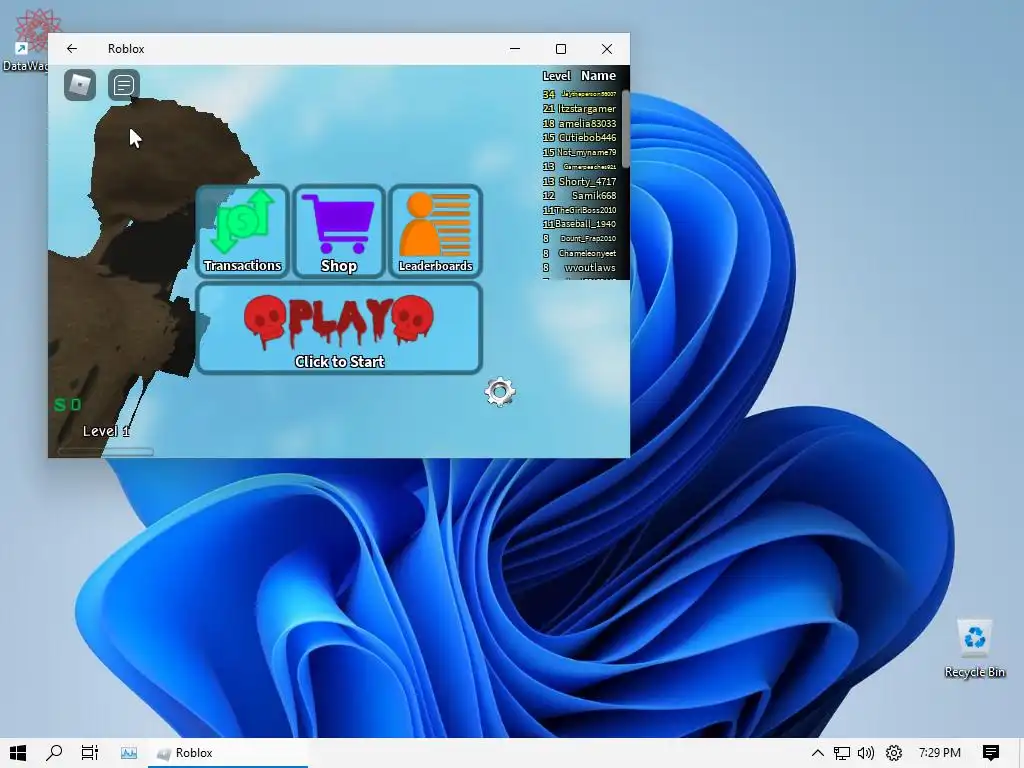The width and height of the screenshot is (1024, 768).
Task: Show hidden system tray icons
Action: (x=818, y=753)
